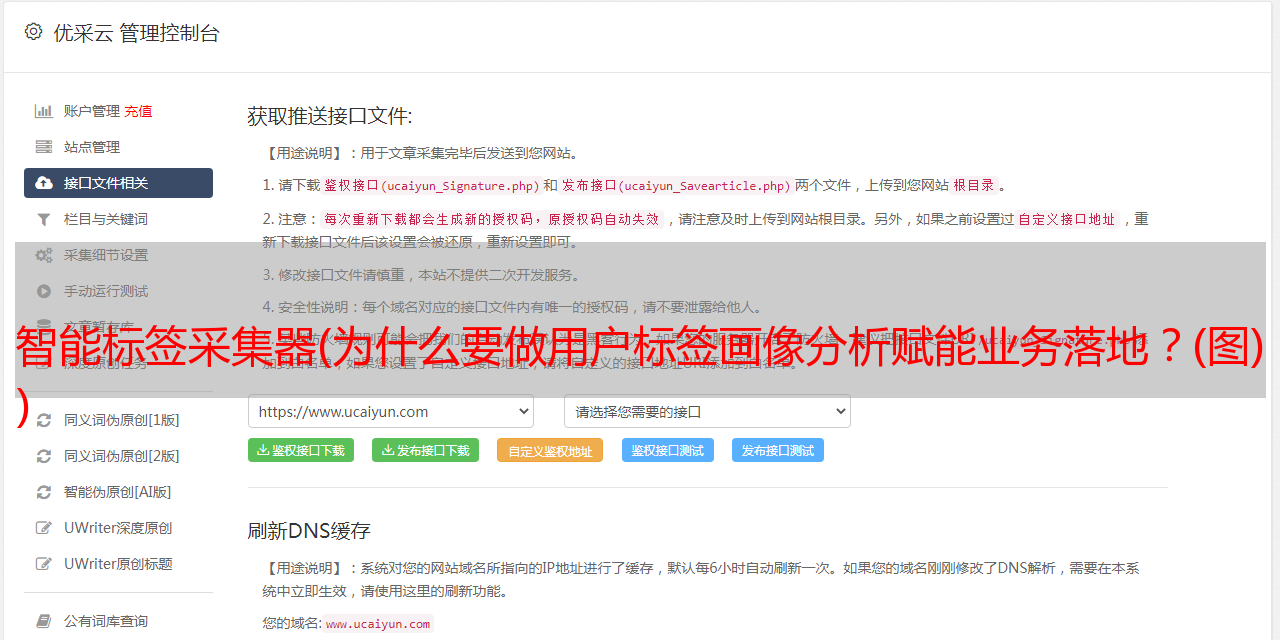The width and height of the screenshot is (1280, 640).
Task: Click 发布接口(ucaiyun_Savearticle.php) code text
Action: 676,185
